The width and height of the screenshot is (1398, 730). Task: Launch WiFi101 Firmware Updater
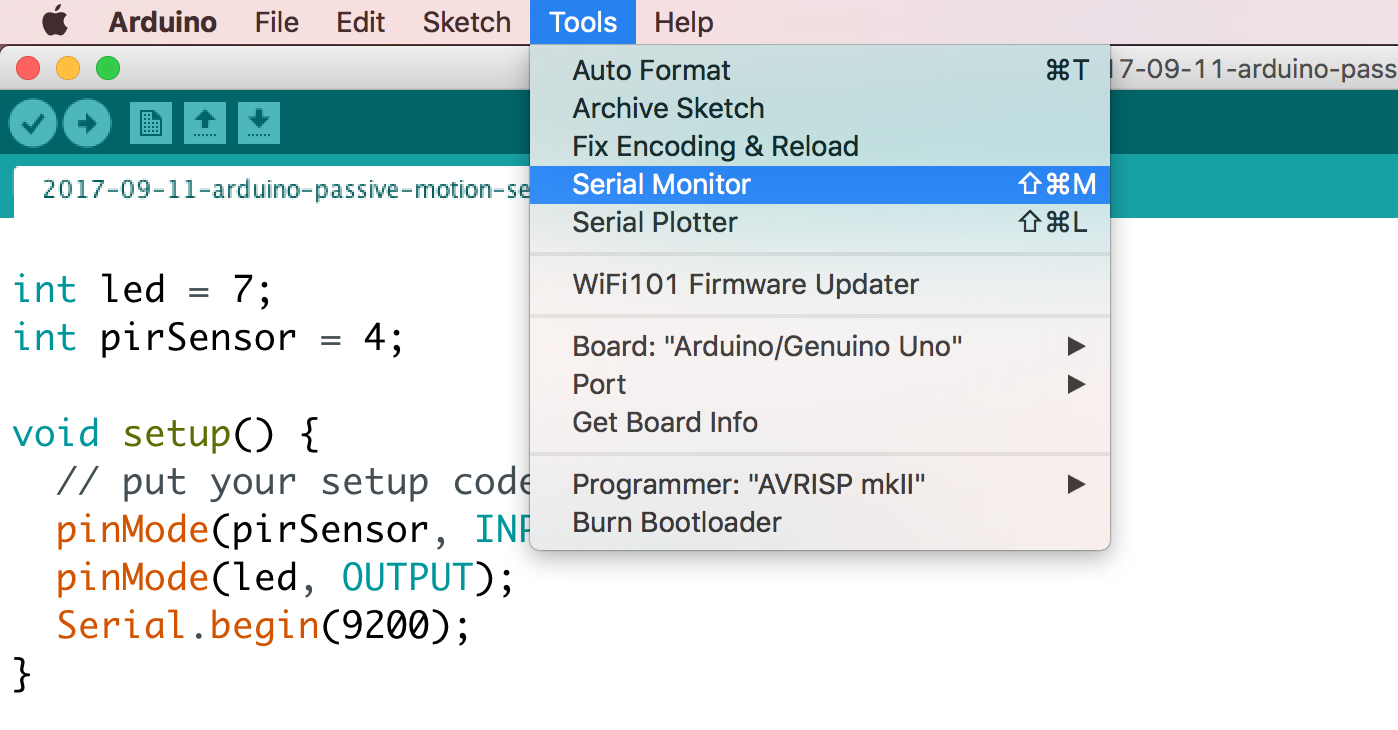pos(820,284)
